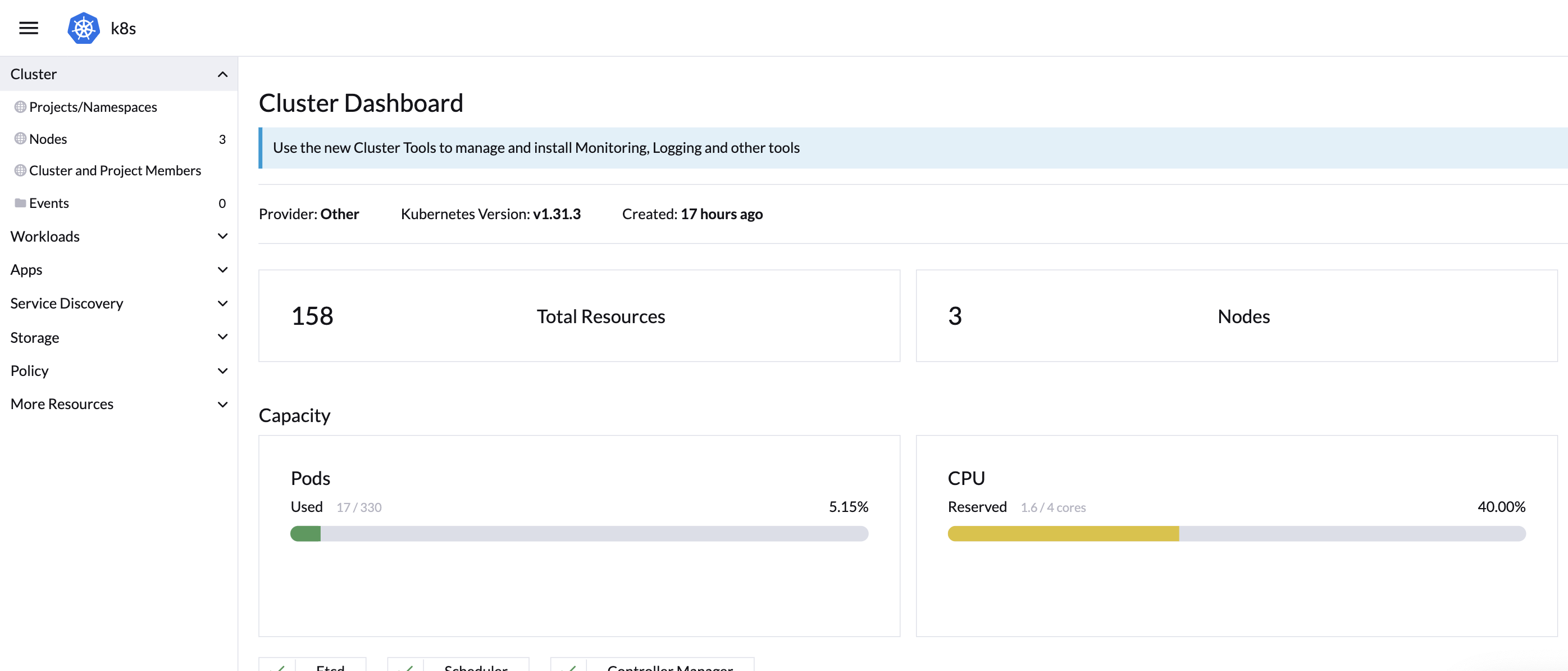Expand the Apps section chevron

coord(222,270)
